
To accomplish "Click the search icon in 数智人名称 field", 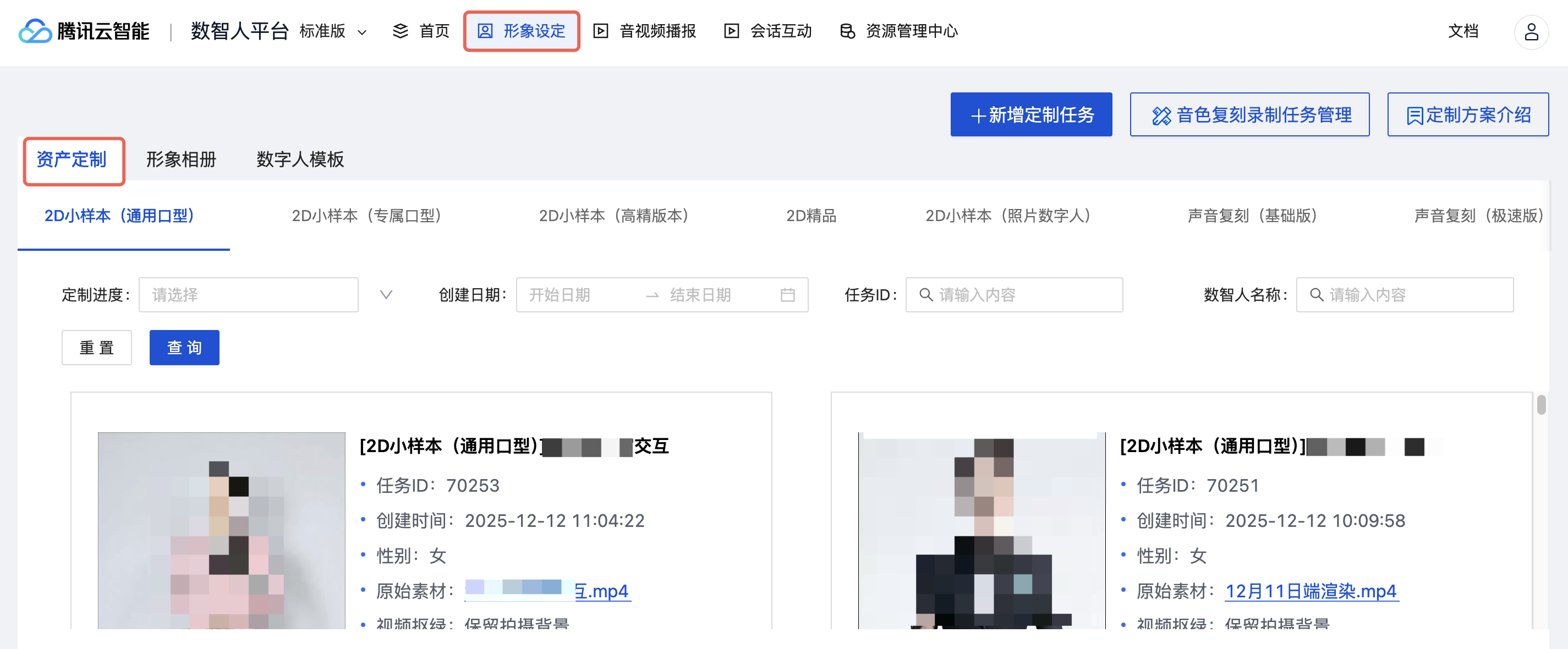I will tap(1315, 295).
